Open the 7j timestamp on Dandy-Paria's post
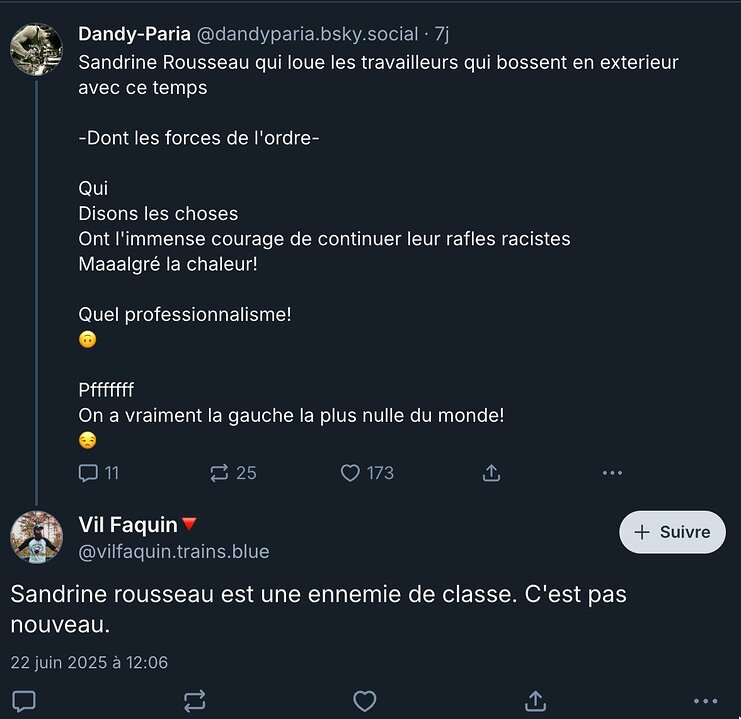This screenshot has width=741, height=719. (x=442, y=34)
